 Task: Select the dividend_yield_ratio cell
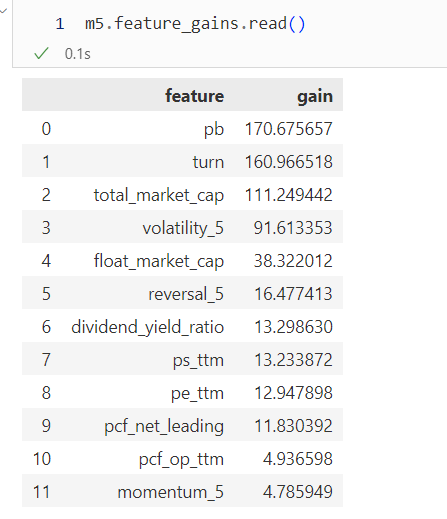coord(147,327)
